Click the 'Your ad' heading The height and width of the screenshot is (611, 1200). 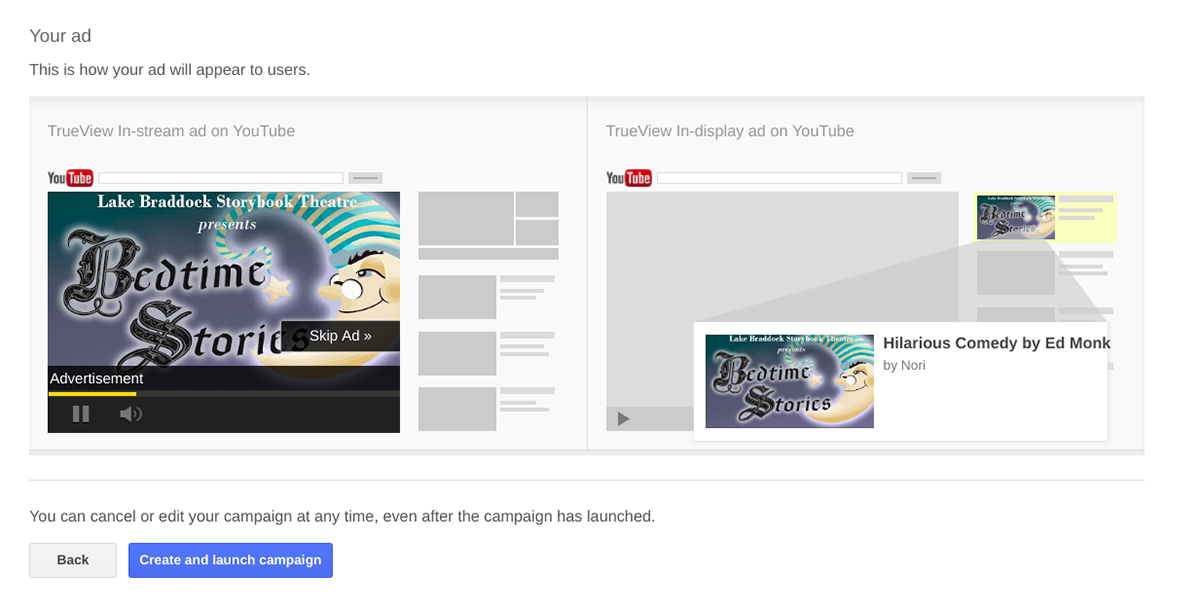click(x=60, y=36)
